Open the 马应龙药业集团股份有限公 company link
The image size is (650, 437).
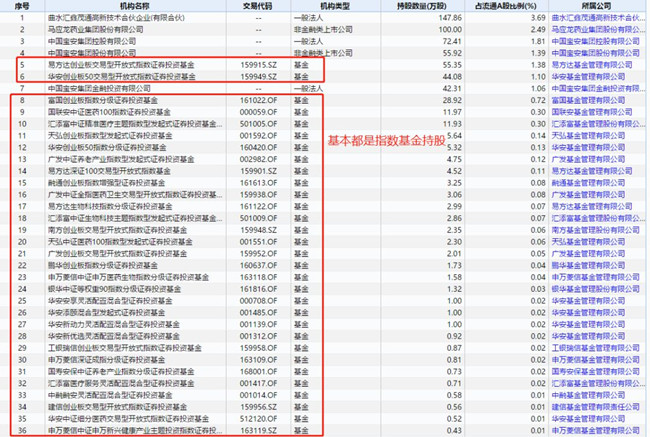pos(599,29)
